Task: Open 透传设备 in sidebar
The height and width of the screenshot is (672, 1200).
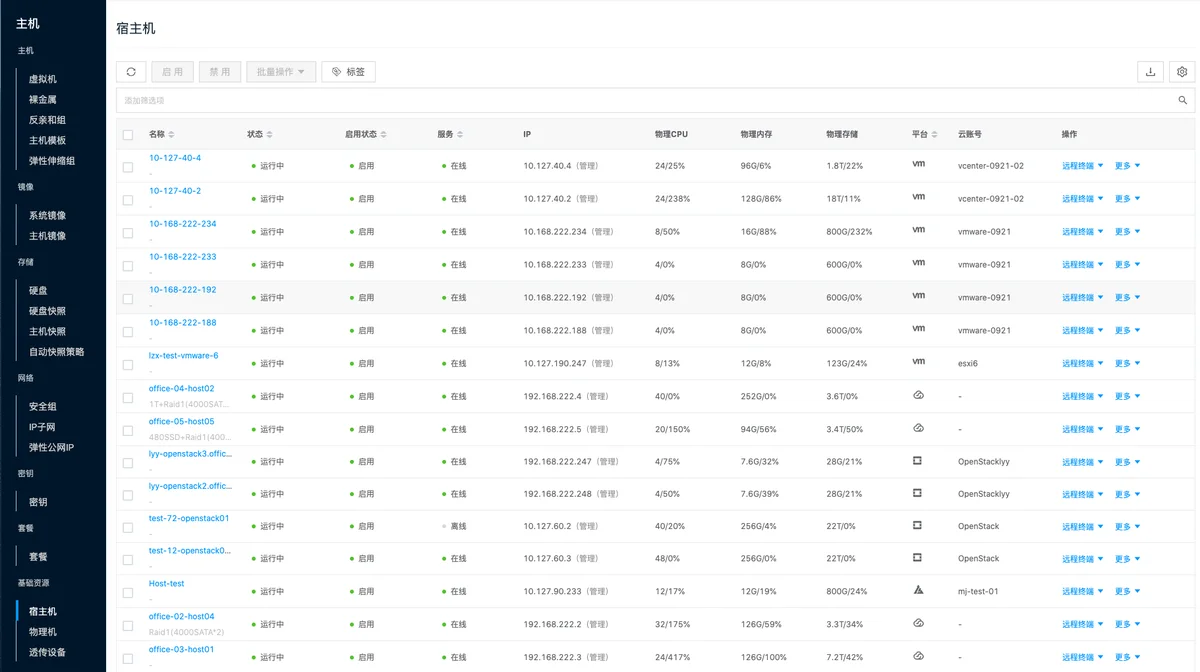Action: pos(48,653)
